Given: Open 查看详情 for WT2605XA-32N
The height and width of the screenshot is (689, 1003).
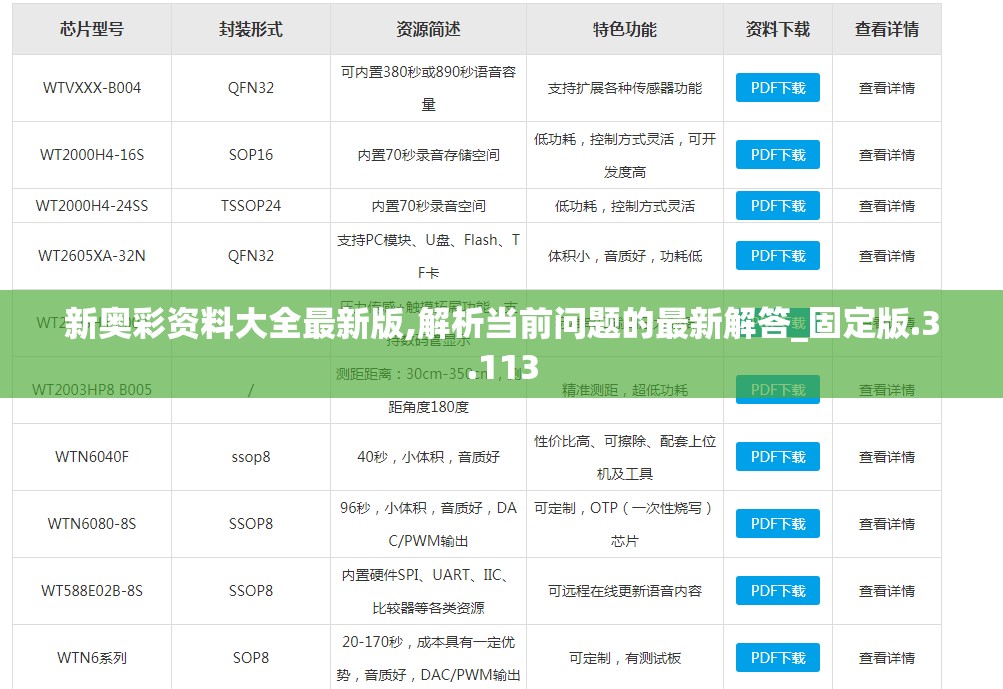Looking at the screenshot, I should pyautogui.click(x=887, y=256).
